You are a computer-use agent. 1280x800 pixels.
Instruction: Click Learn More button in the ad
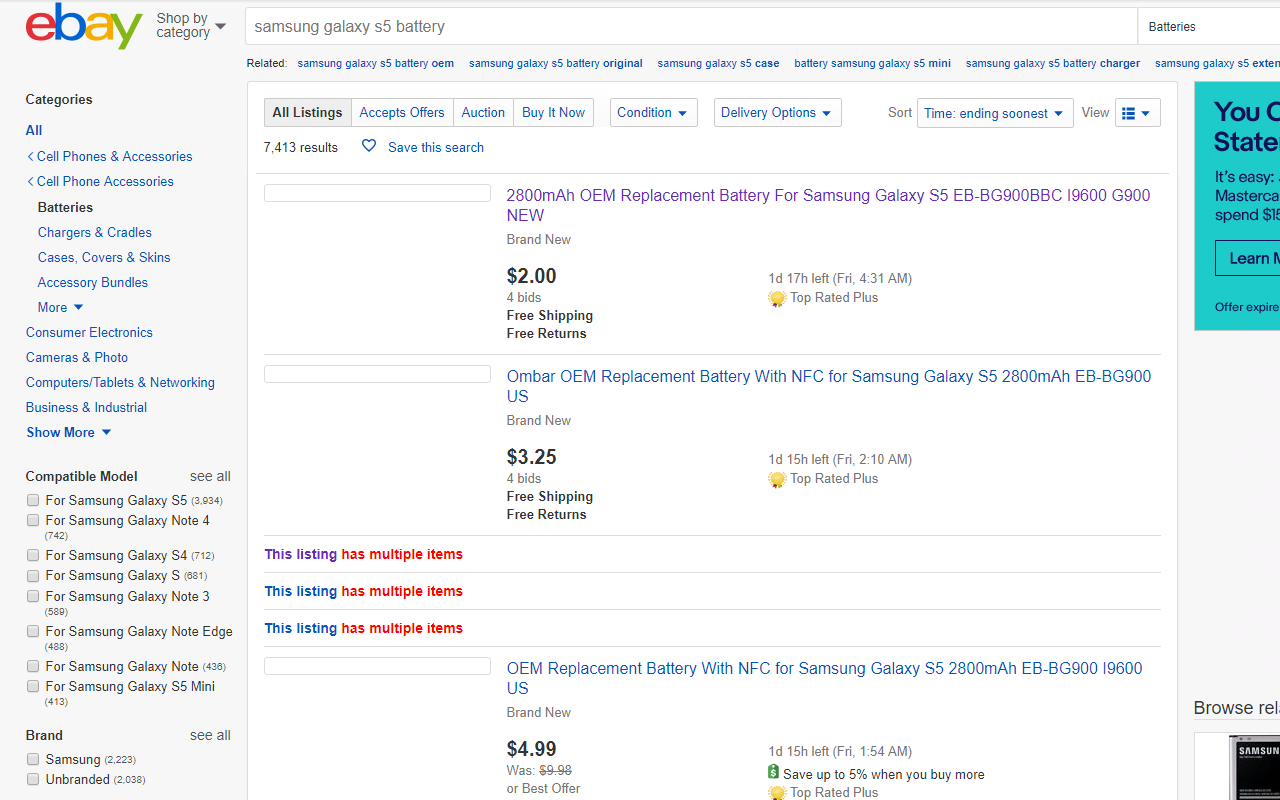1248,258
